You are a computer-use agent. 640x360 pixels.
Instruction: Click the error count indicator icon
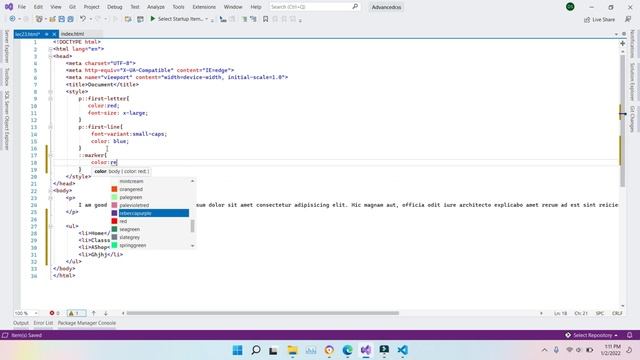pyautogui.click(x=52, y=313)
